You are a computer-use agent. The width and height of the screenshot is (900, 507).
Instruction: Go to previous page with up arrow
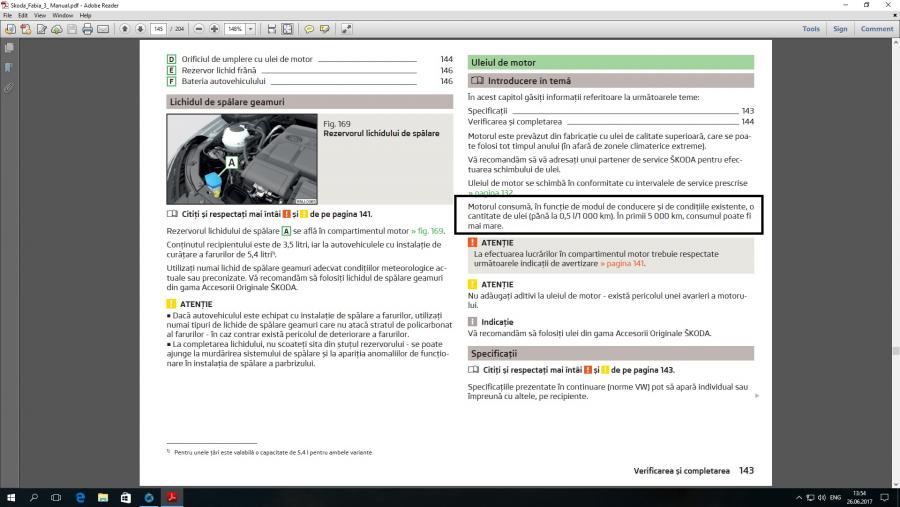coord(125,29)
